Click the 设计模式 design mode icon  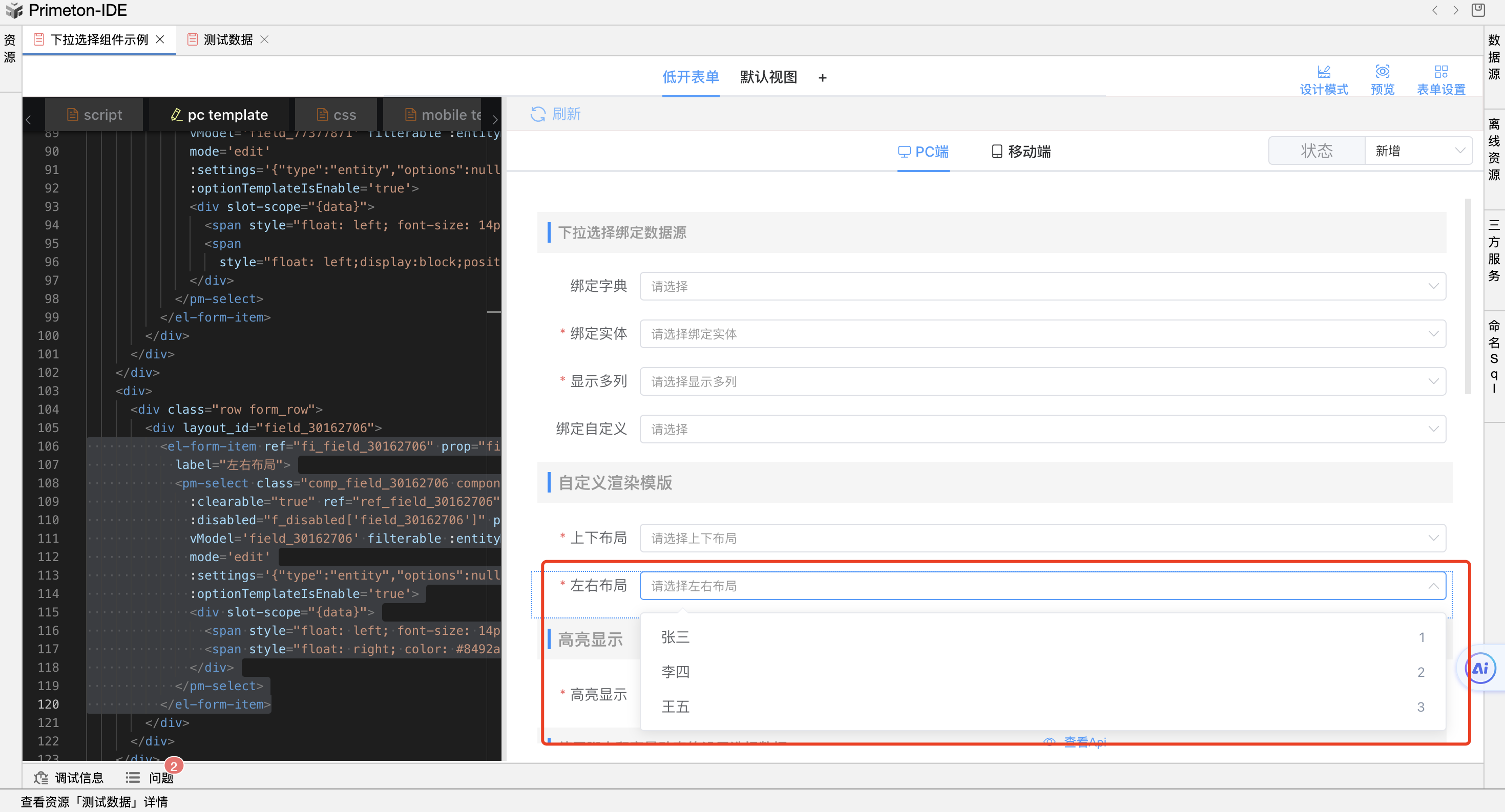click(x=1323, y=72)
